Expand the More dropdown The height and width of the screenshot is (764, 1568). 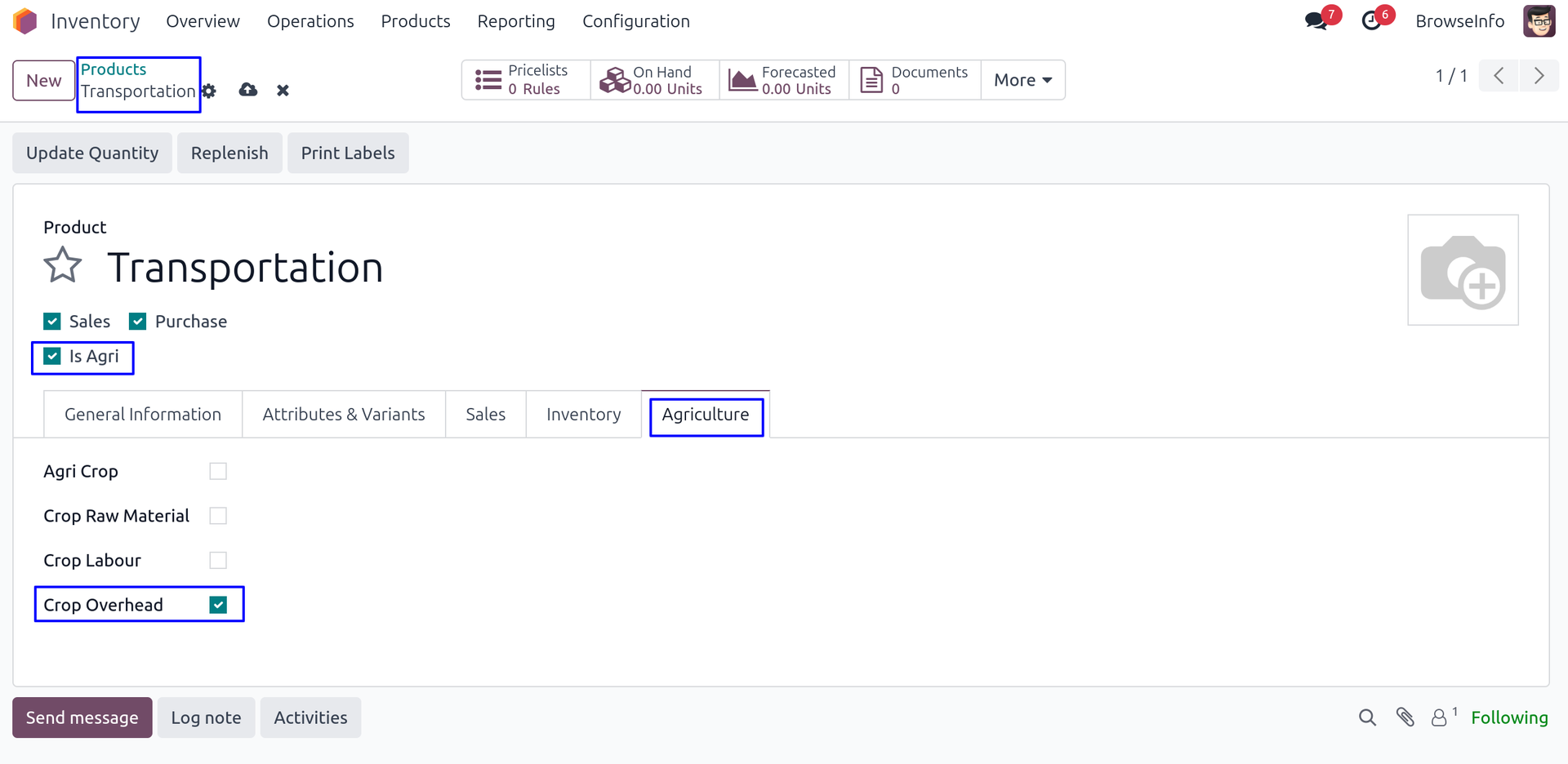[1022, 80]
